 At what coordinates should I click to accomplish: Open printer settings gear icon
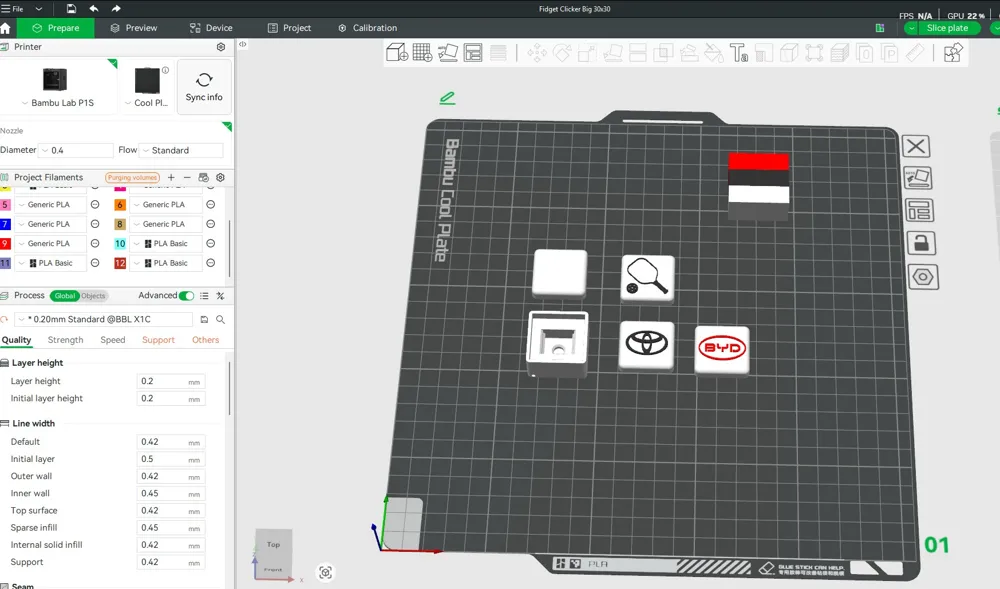click(221, 47)
